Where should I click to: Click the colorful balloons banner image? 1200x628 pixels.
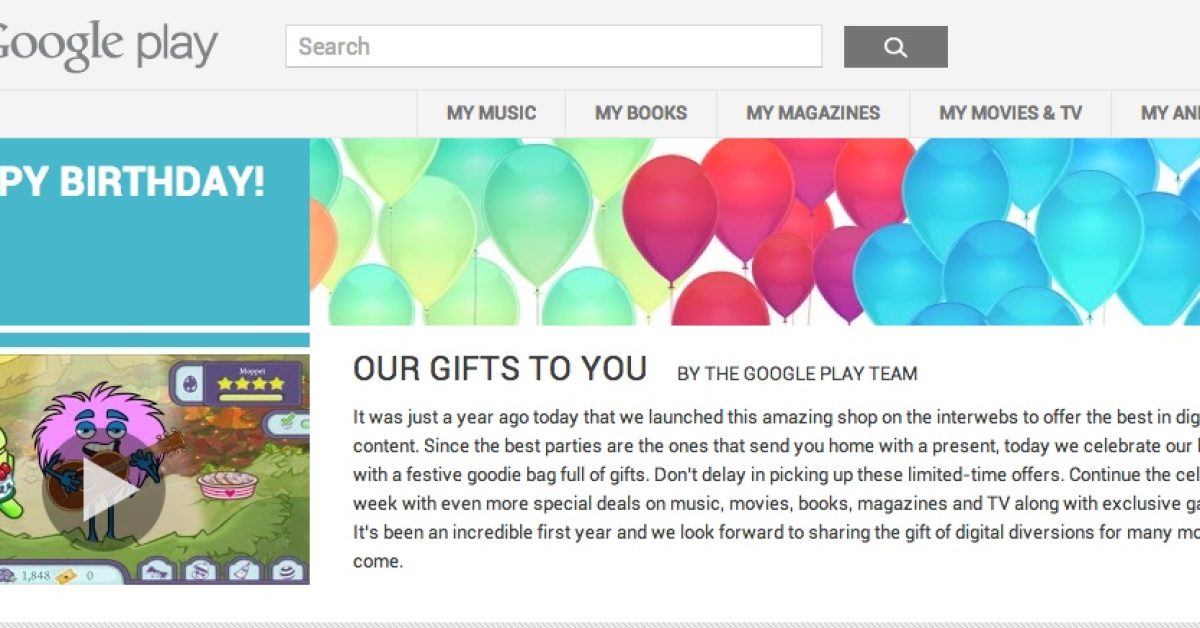754,231
